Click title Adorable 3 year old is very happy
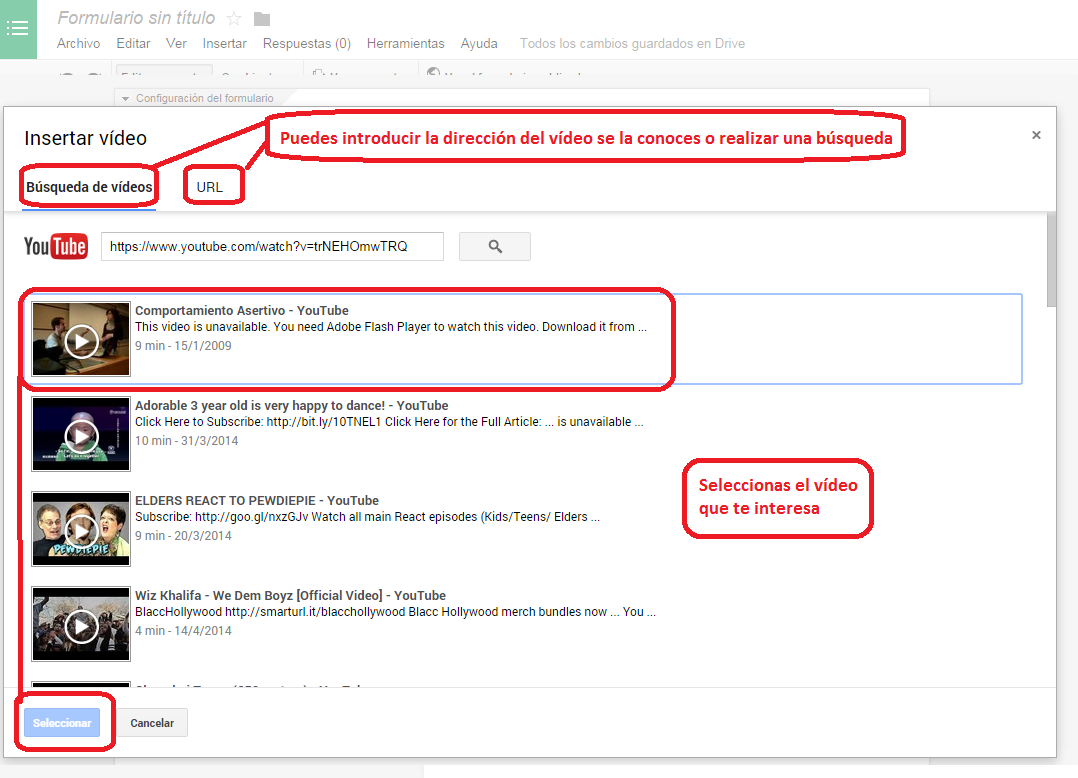1078x778 pixels. (292, 405)
